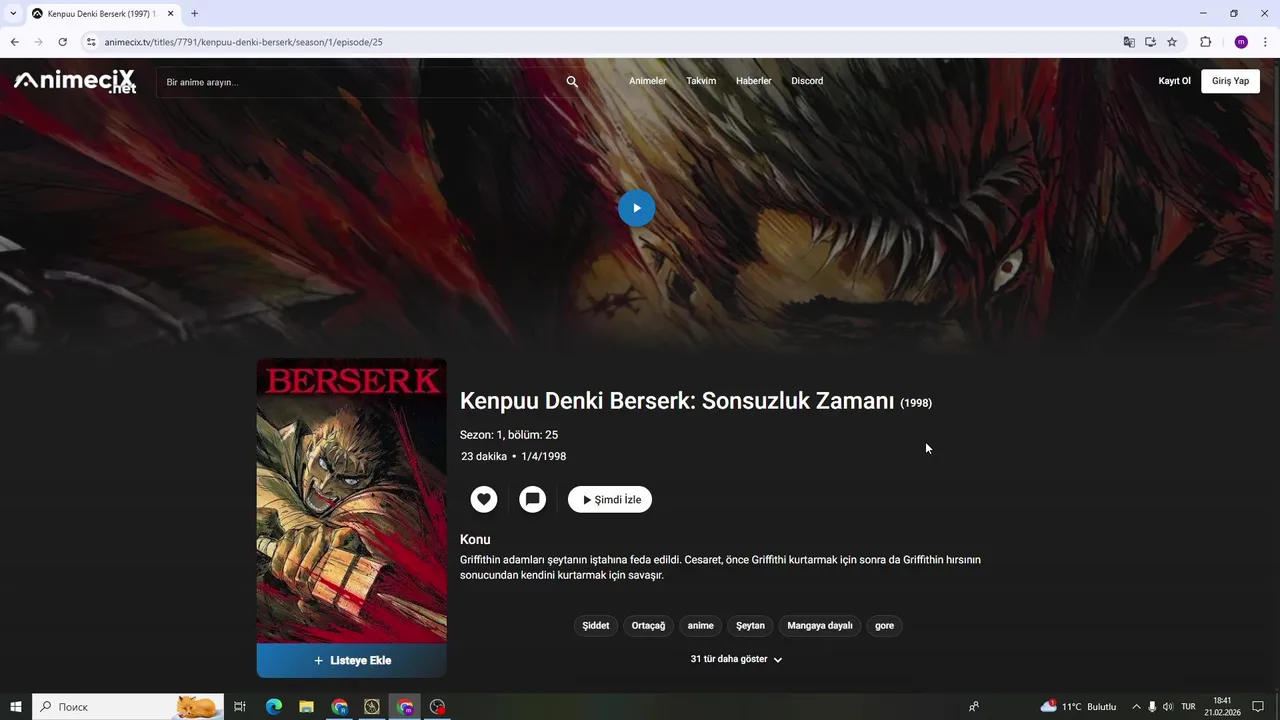Select the Ortaçağ genre tag
The height and width of the screenshot is (720, 1280).
tap(648, 626)
